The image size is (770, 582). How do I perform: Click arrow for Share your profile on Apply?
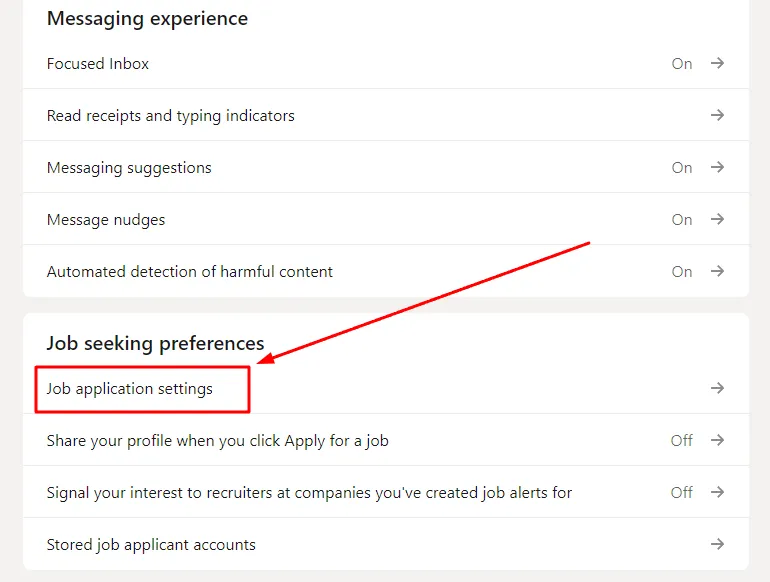point(717,440)
